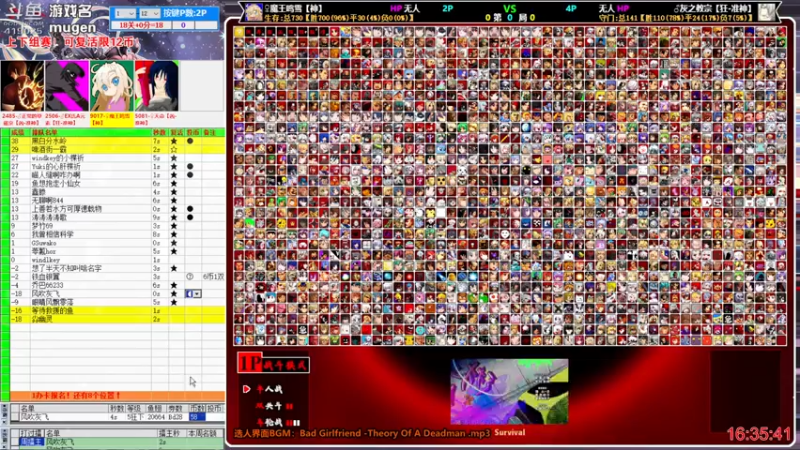Click the yellow caption under the blonde portrait

(x=111, y=119)
